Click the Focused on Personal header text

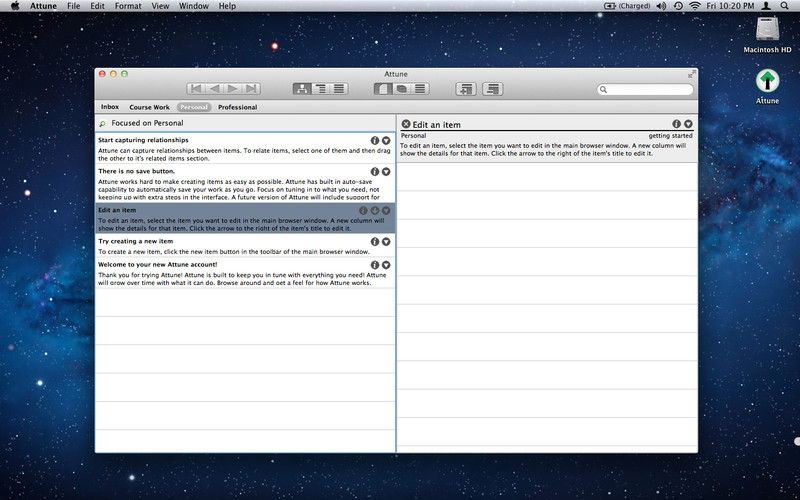(x=147, y=123)
